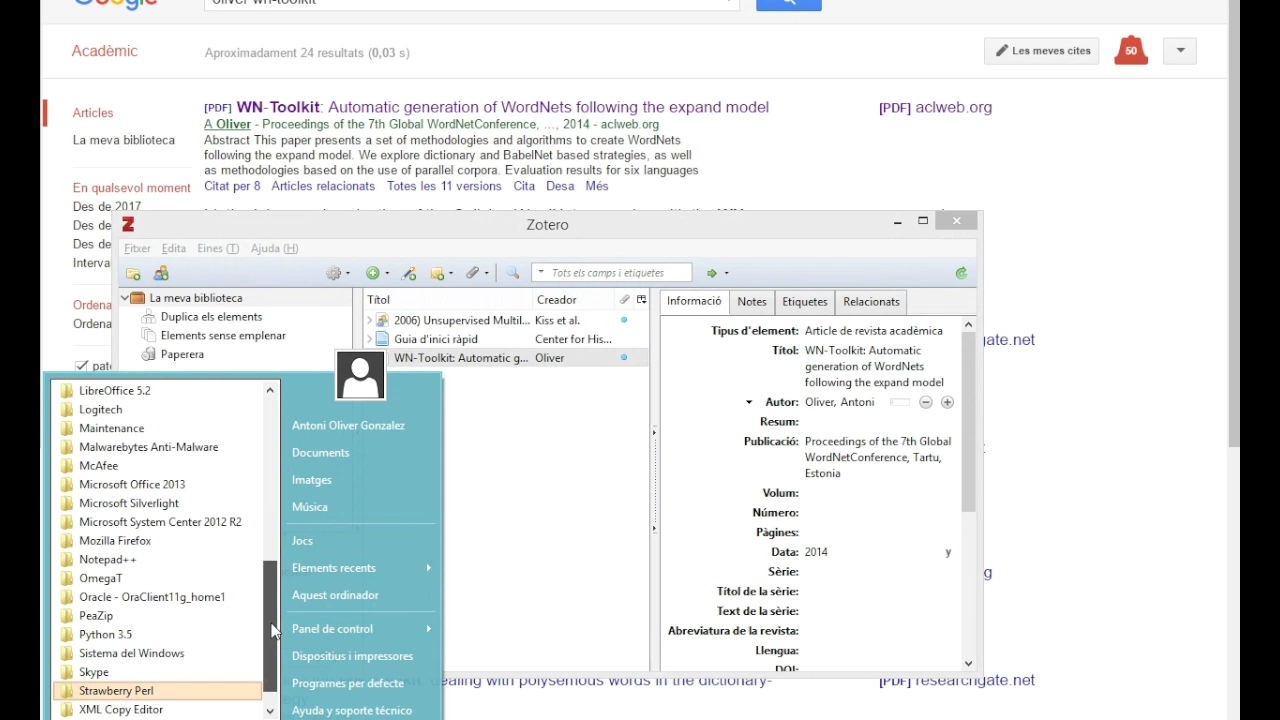Open the Fitxer menu in Zotero

137,248
